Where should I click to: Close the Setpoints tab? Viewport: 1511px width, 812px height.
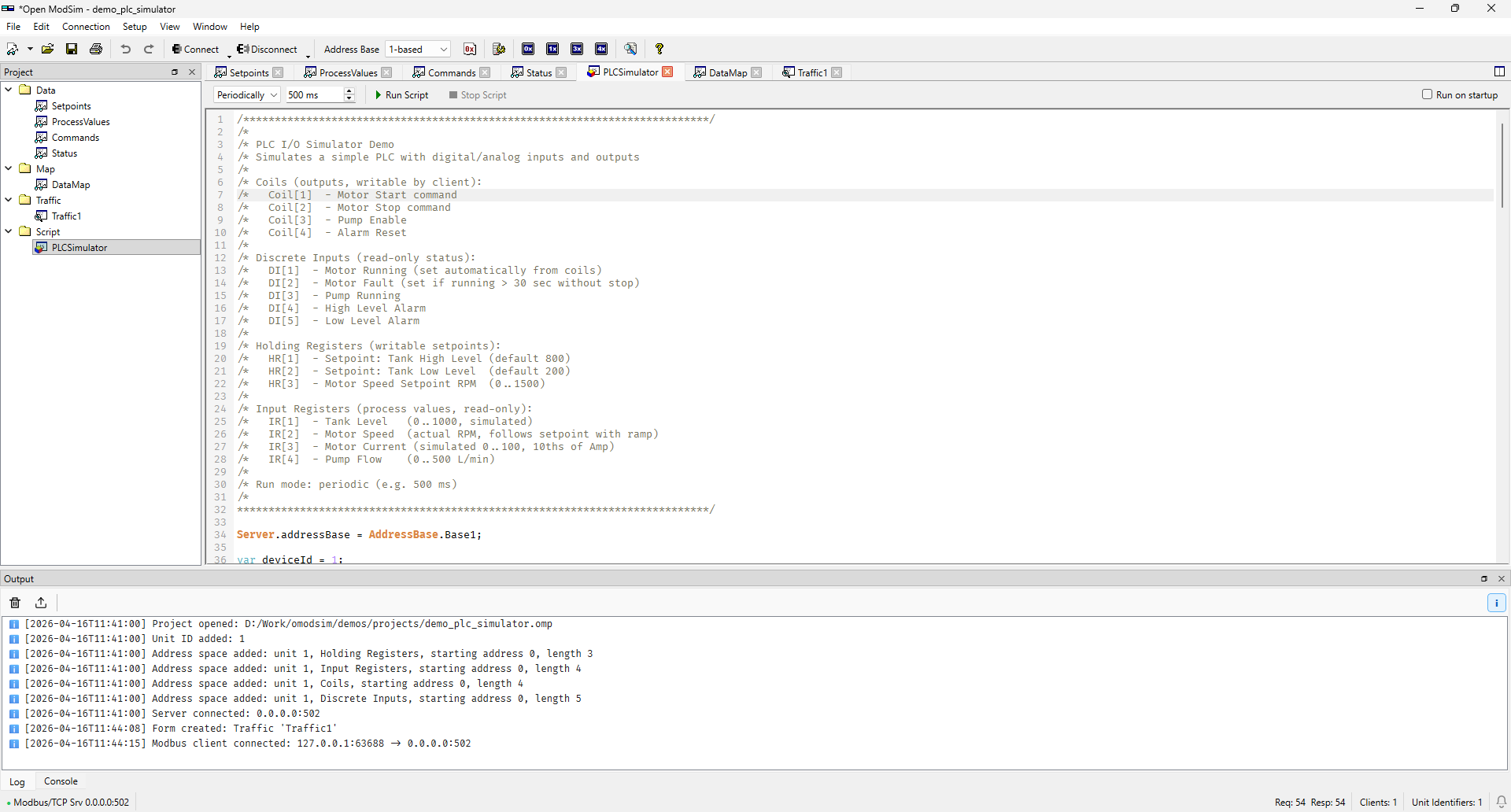tap(278, 72)
